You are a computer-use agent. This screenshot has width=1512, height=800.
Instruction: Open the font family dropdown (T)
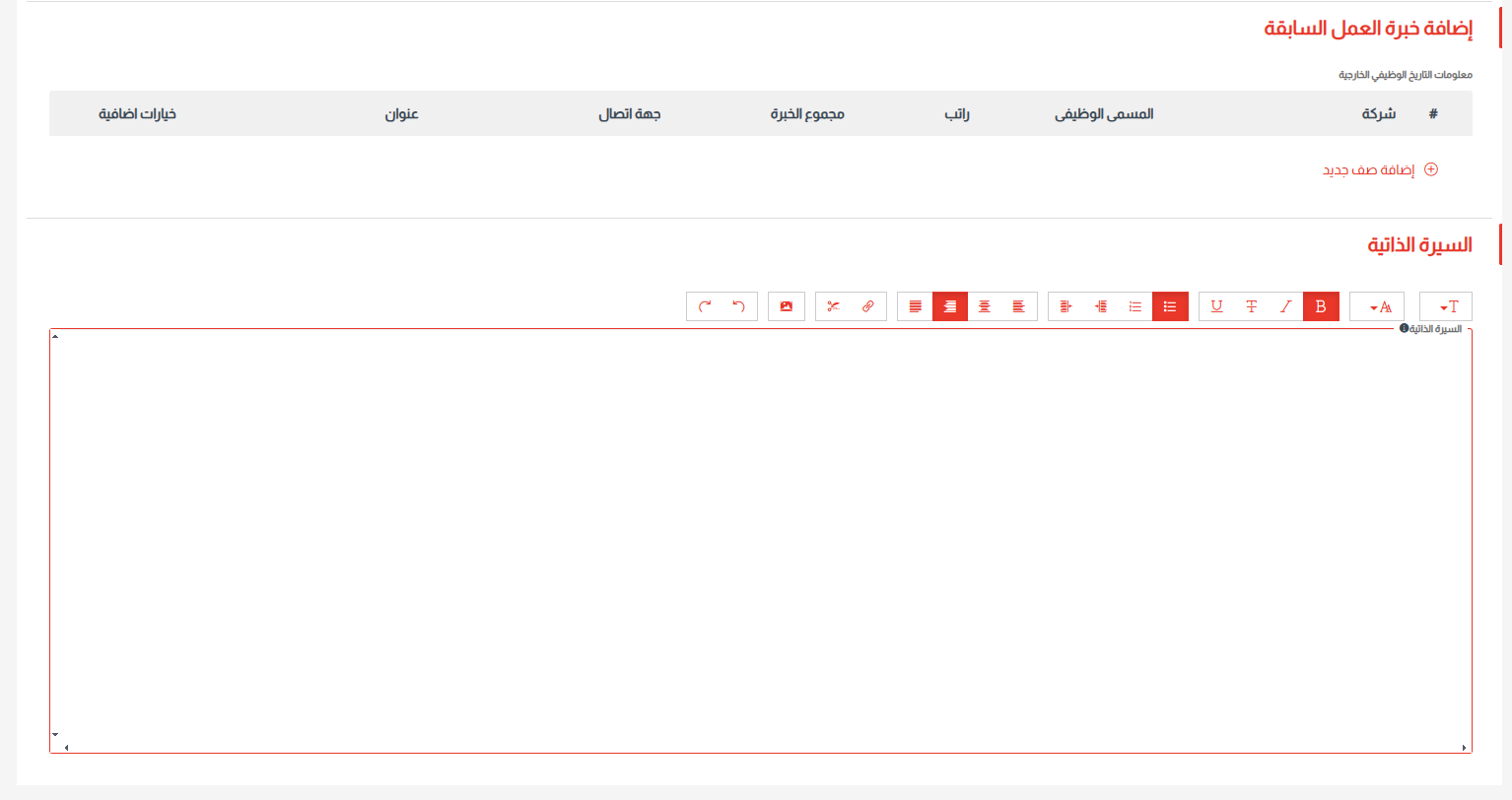(x=1446, y=306)
